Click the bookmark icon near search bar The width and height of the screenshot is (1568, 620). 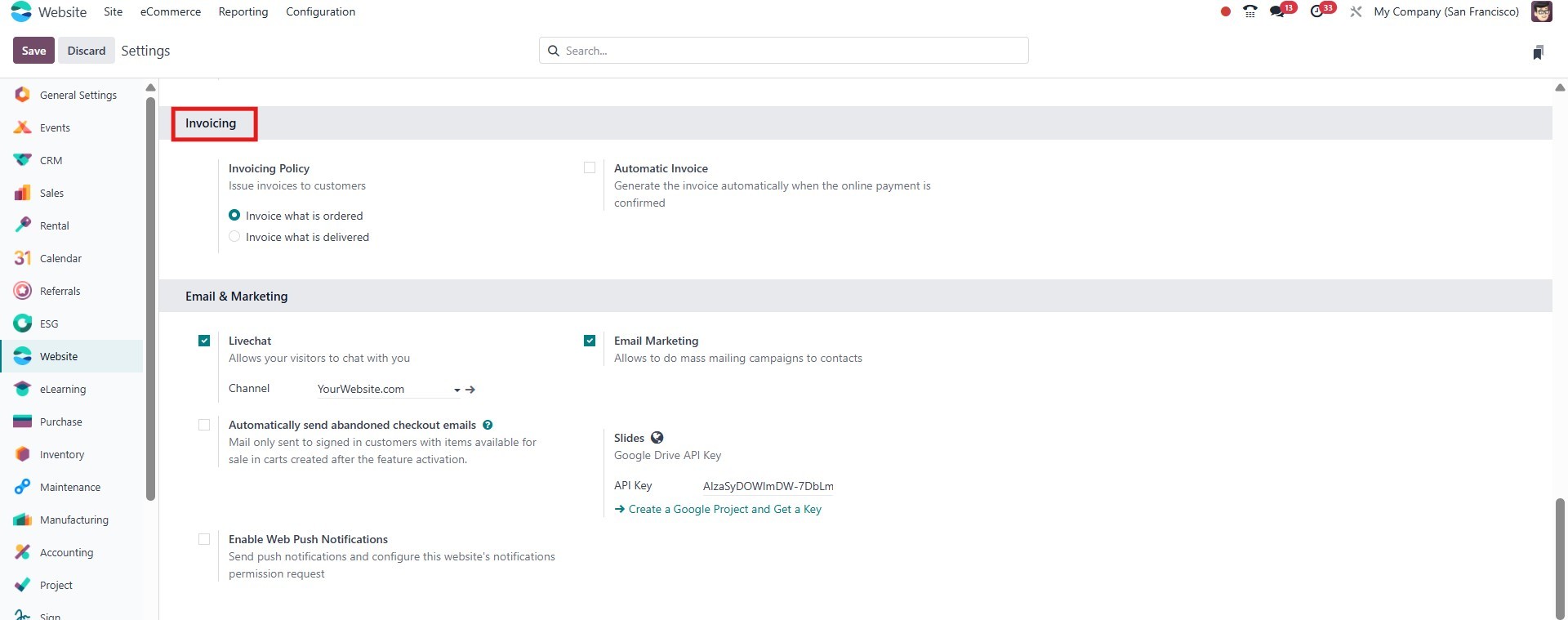click(x=1538, y=52)
